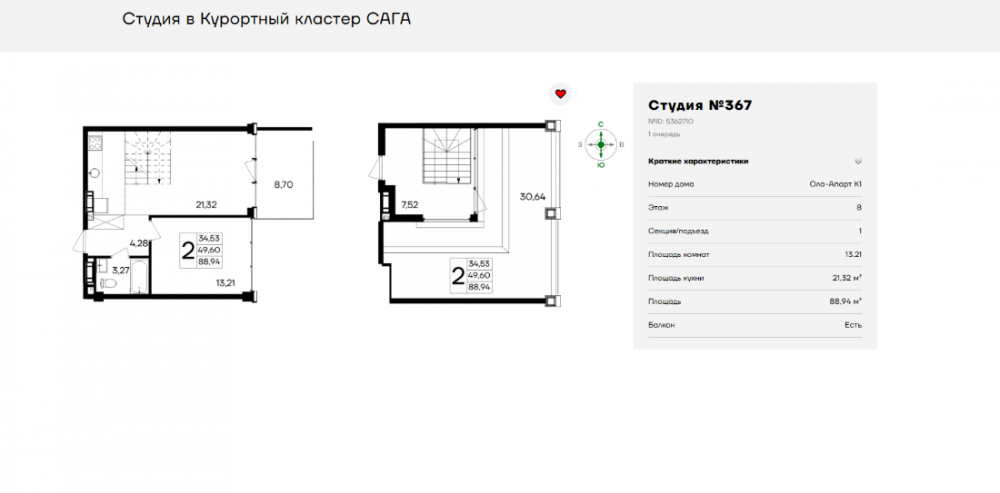This screenshot has height=493, width=1000.
Task: Select the Номер дома row
Action: 755,184
